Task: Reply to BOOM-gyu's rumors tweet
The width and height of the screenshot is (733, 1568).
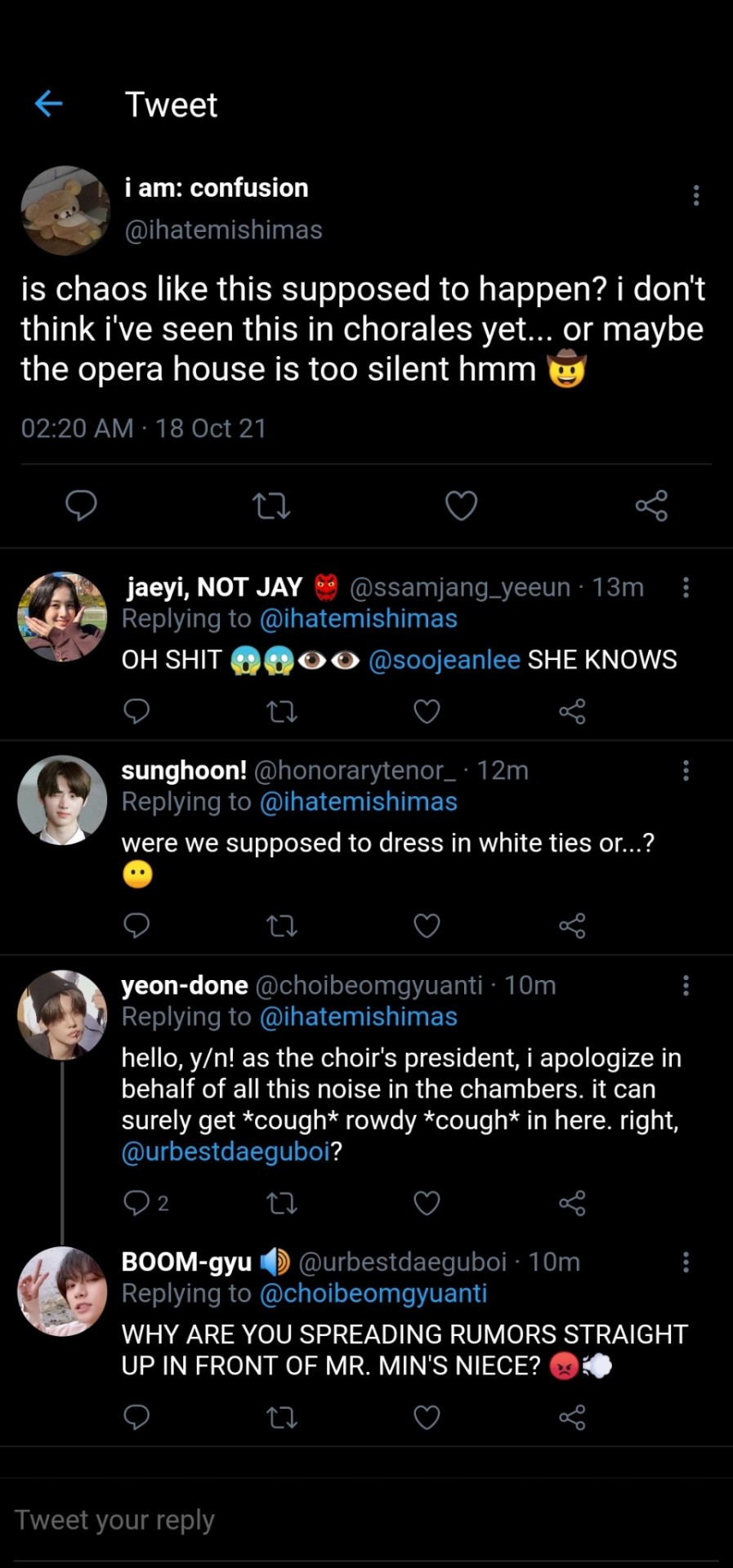Action: tap(136, 1417)
